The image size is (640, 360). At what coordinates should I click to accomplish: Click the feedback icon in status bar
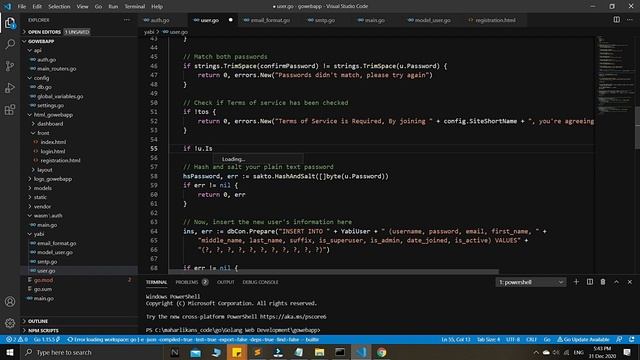tap(619, 339)
